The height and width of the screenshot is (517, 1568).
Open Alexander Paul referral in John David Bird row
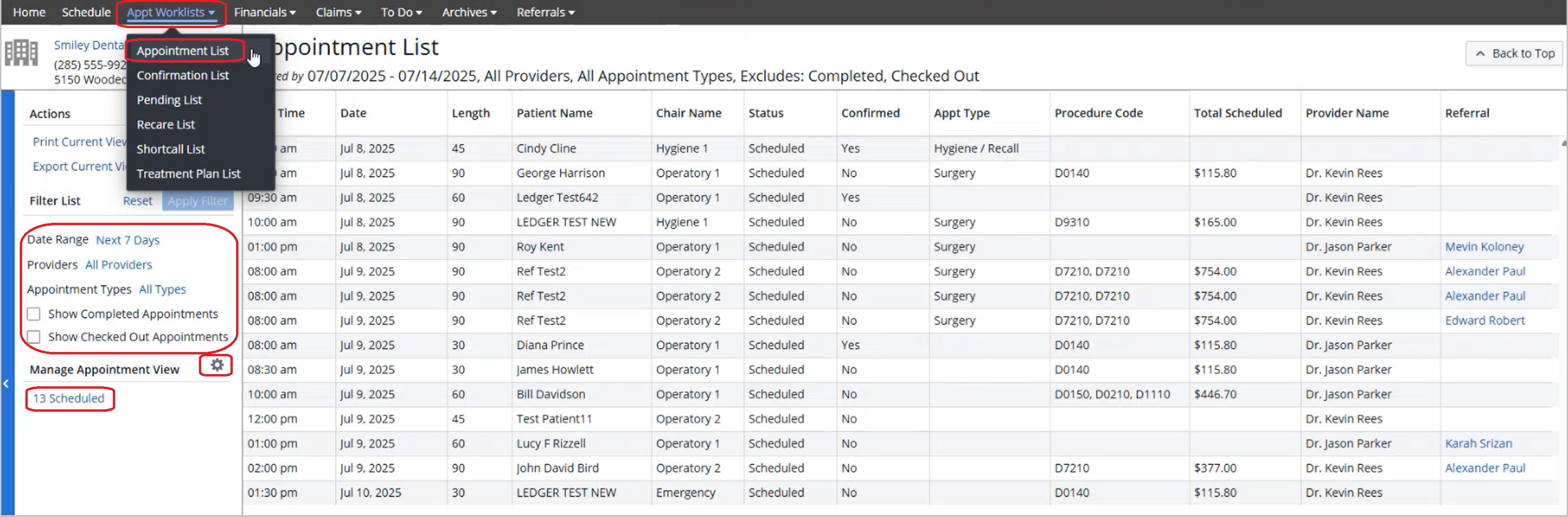(x=1485, y=468)
